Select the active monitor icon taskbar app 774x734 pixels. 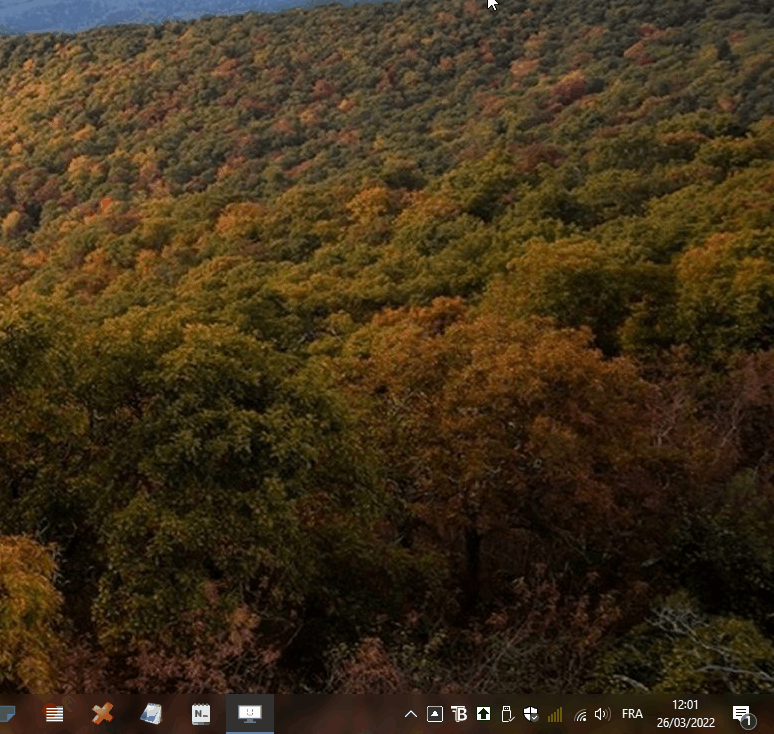(x=250, y=714)
